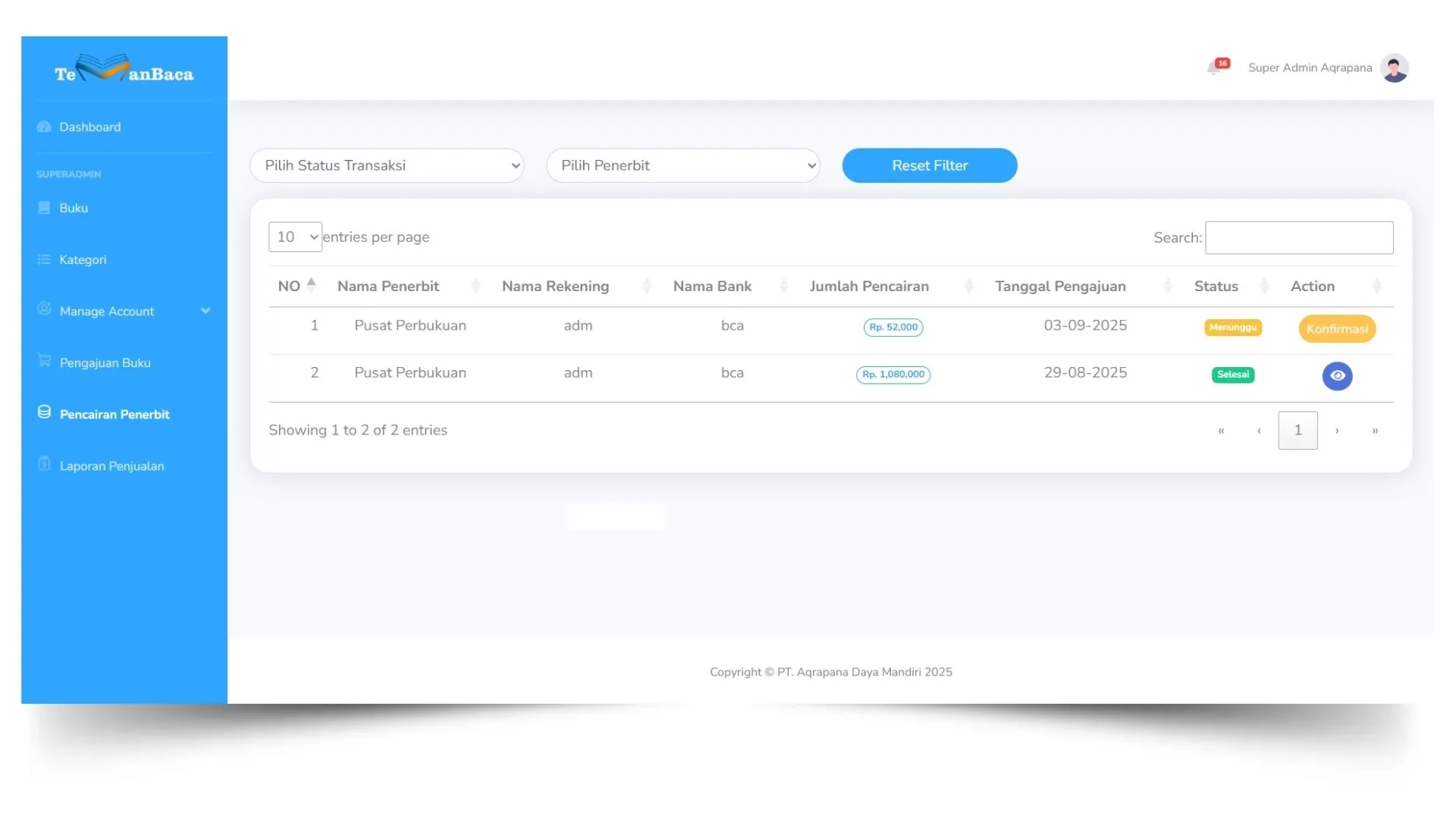Click the notification bell icon

pyautogui.click(x=1215, y=68)
